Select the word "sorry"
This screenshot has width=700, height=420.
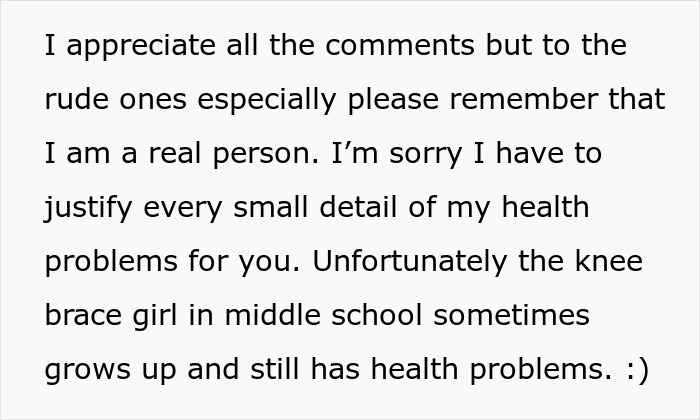click(x=425, y=155)
